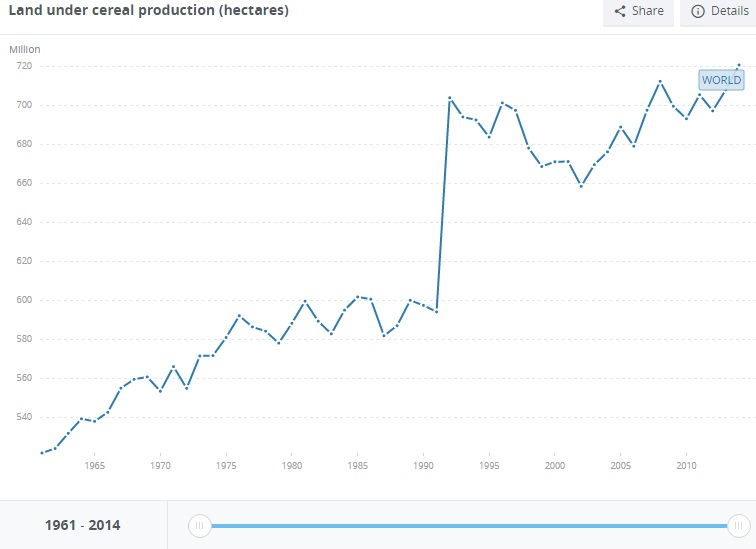Viewport: 756px width, 549px height.
Task: Click the right year range slider handle
Action: pos(738,525)
